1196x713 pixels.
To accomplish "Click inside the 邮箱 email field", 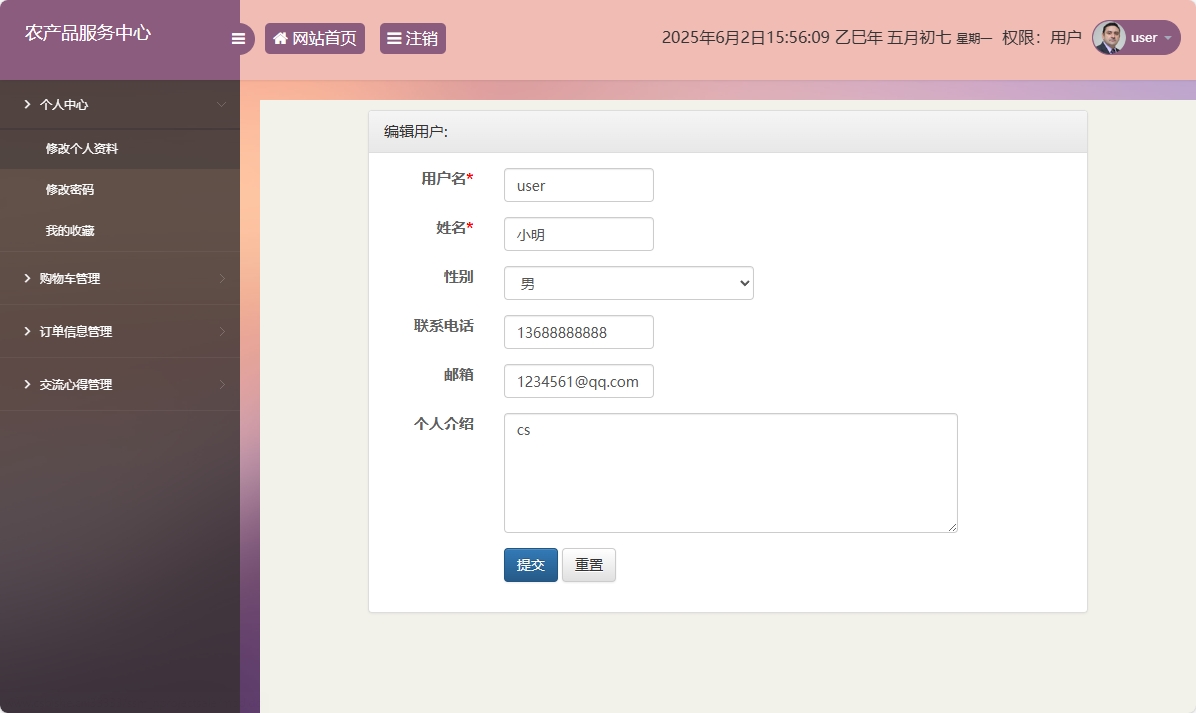I will (578, 381).
